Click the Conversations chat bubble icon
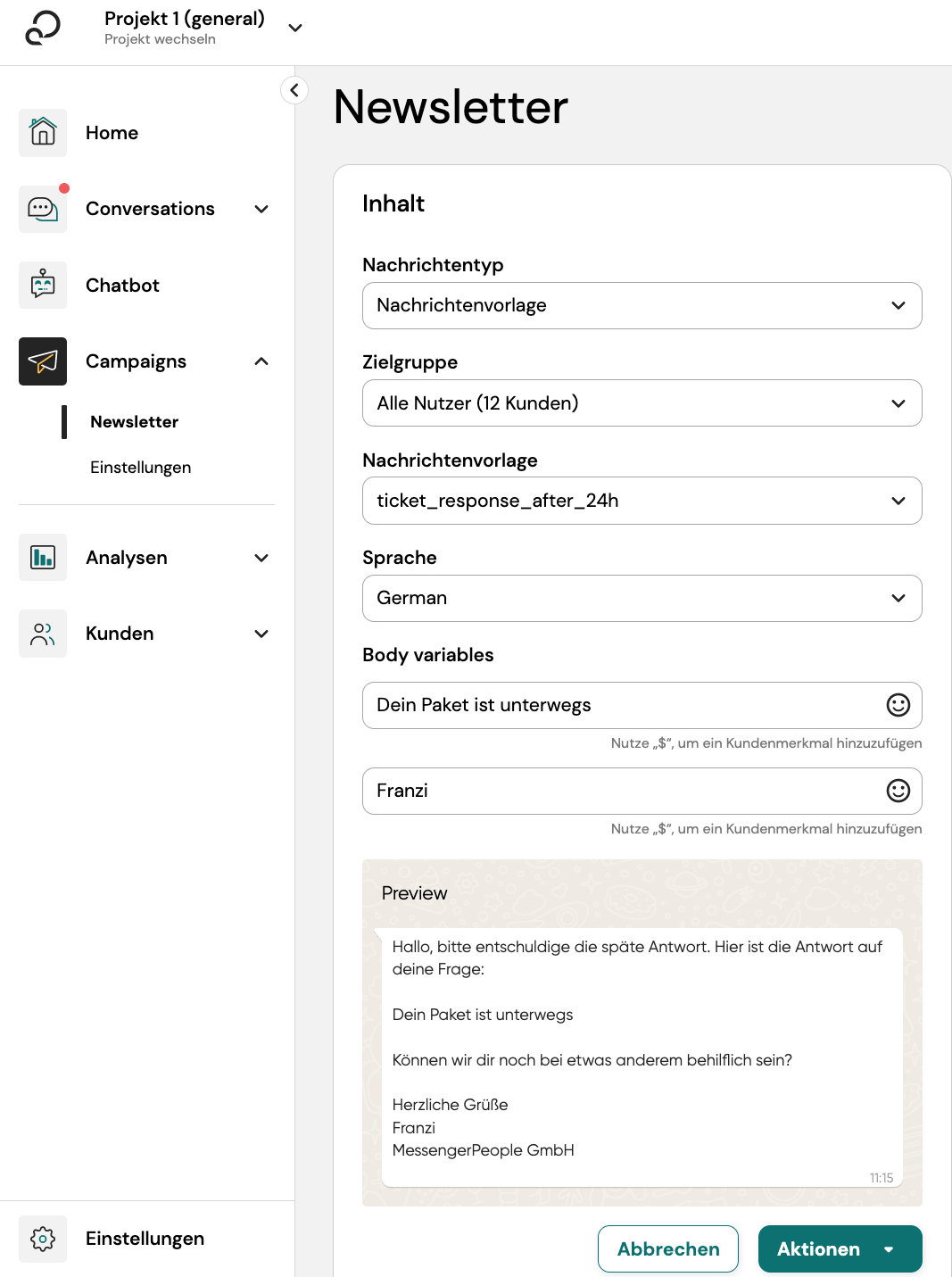Viewport: 952px width, 1277px height. (42, 208)
